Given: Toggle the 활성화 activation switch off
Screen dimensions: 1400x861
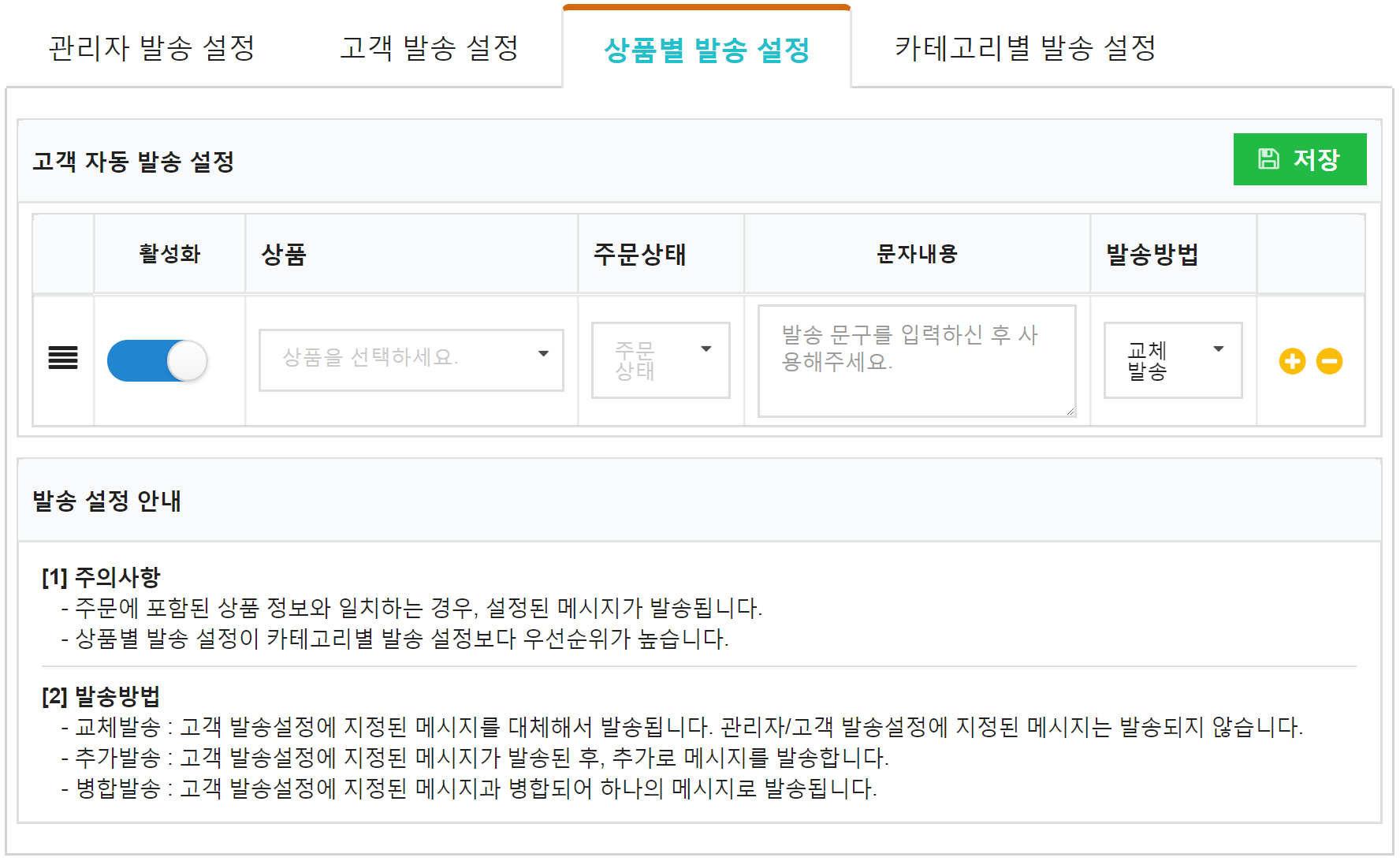Looking at the screenshot, I should click(x=157, y=360).
